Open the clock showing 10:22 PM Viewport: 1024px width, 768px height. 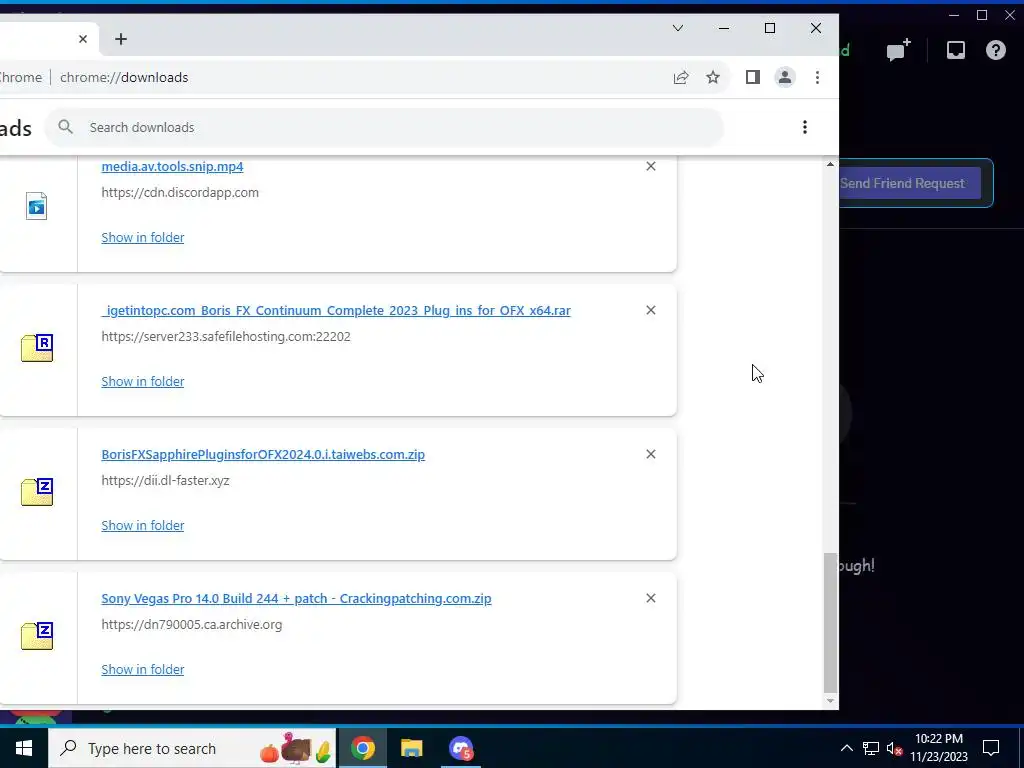[939, 748]
